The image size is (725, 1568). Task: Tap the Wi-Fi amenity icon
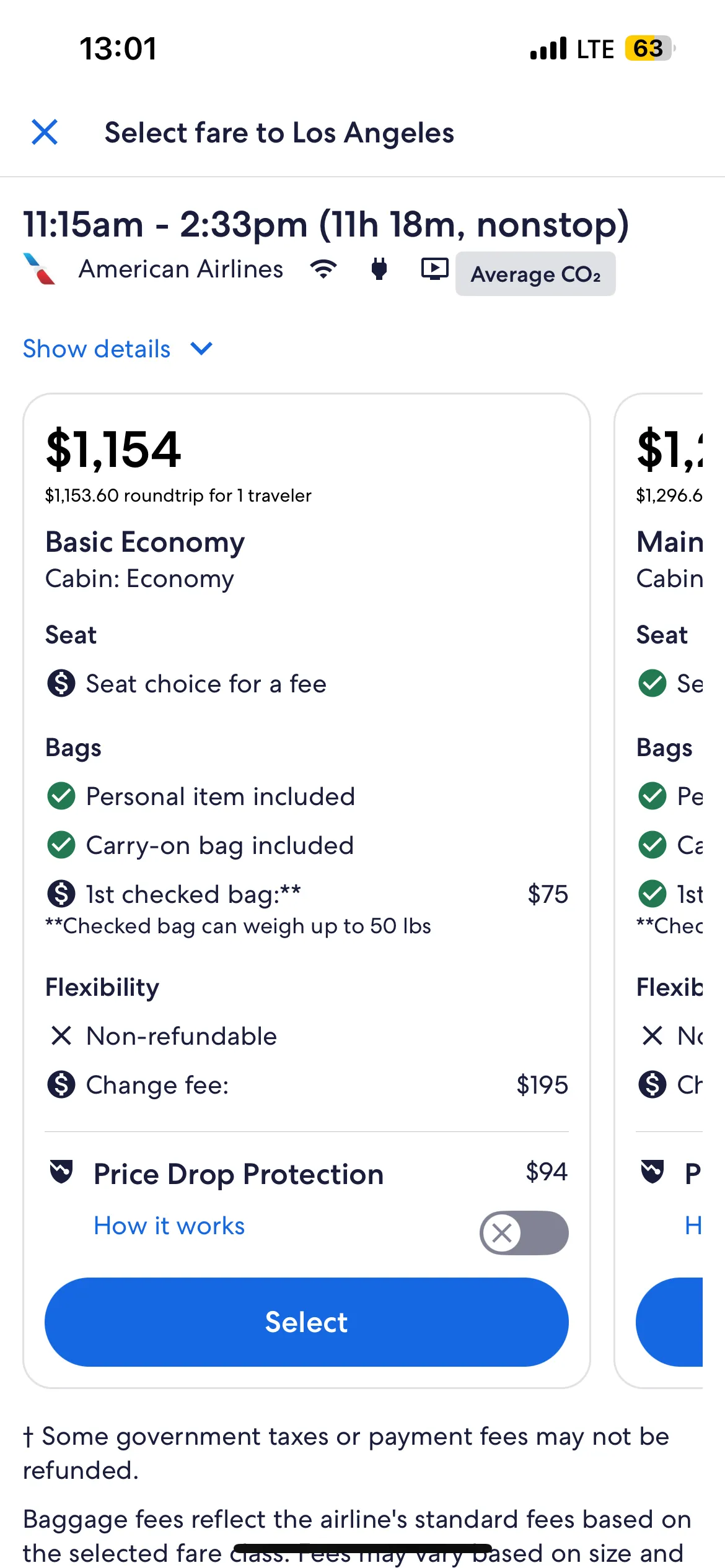coord(323,269)
